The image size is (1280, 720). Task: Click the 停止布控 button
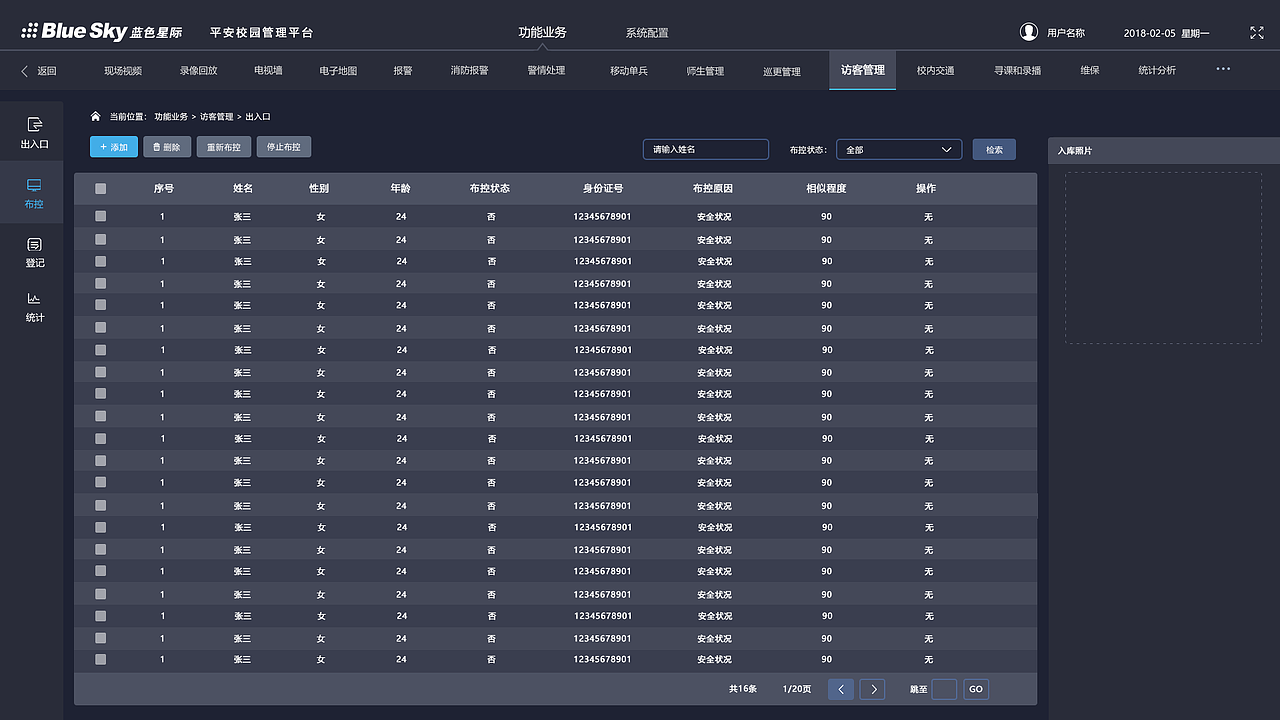pos(284,147)
